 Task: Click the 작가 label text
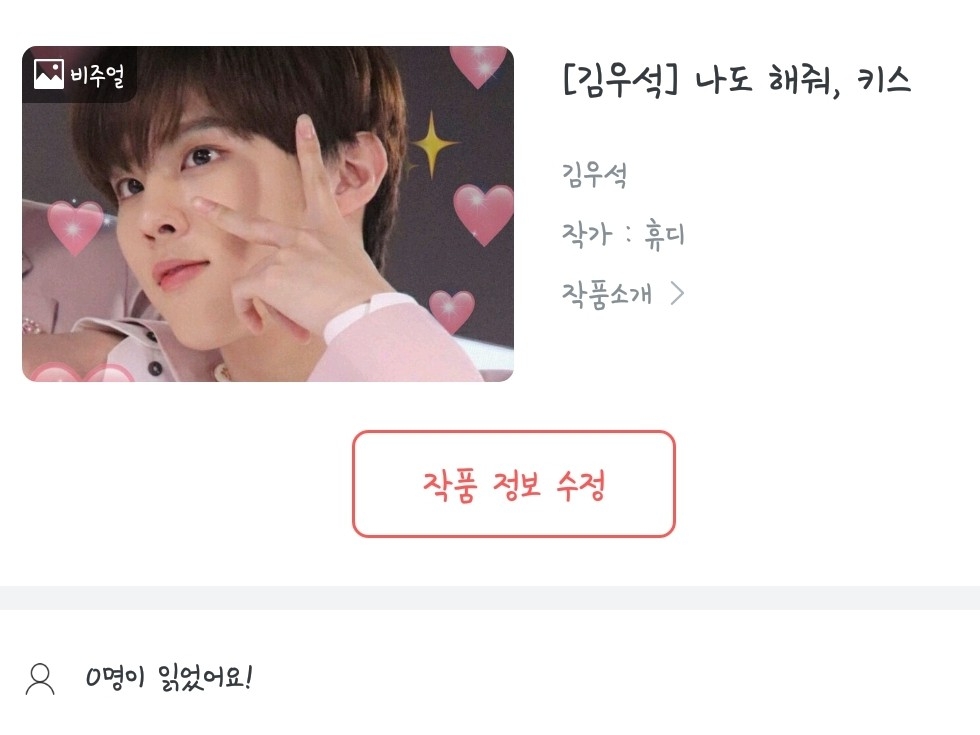(586, 235)
